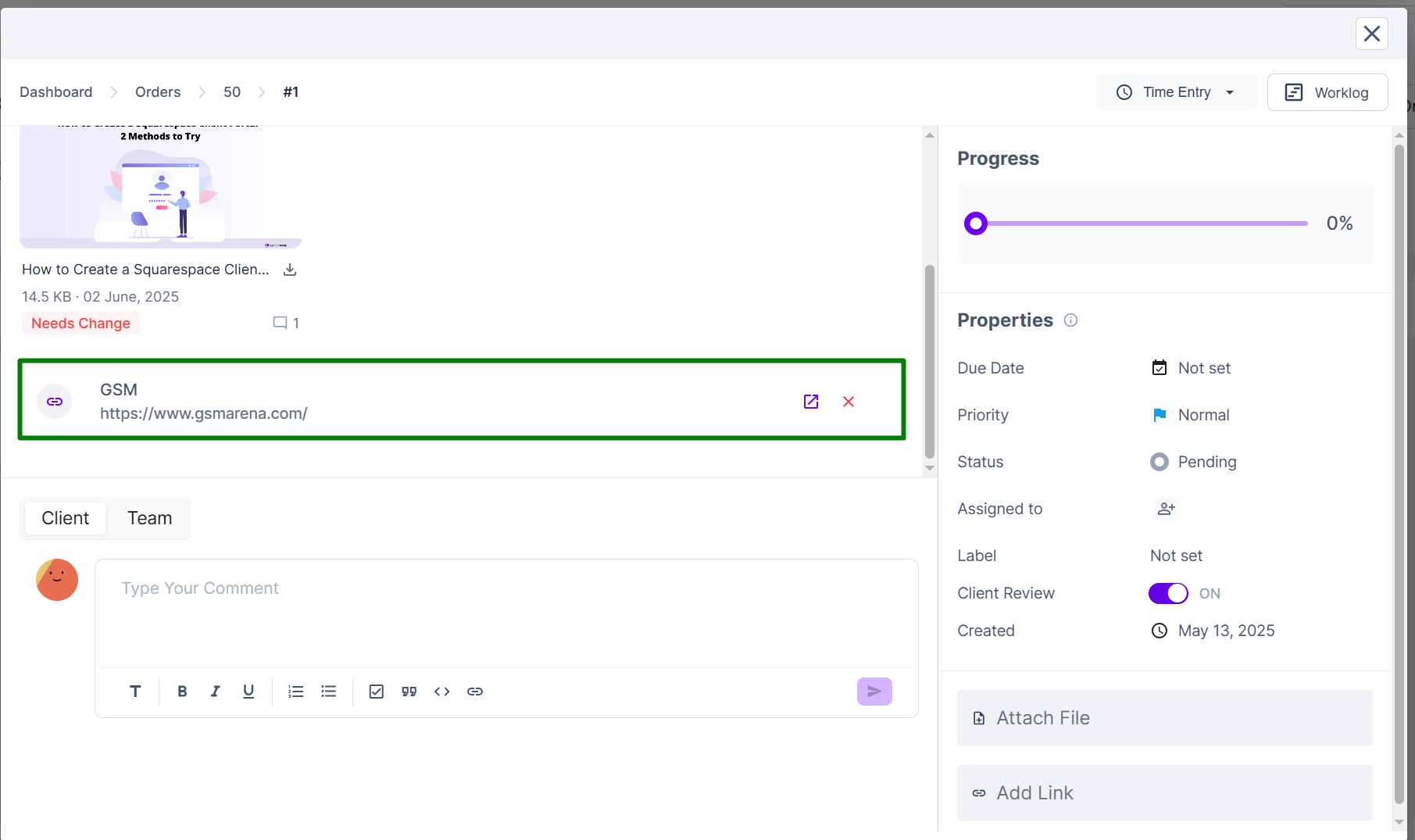Apply italic formatting in comment editor
1415x840 pixels.
215,692
